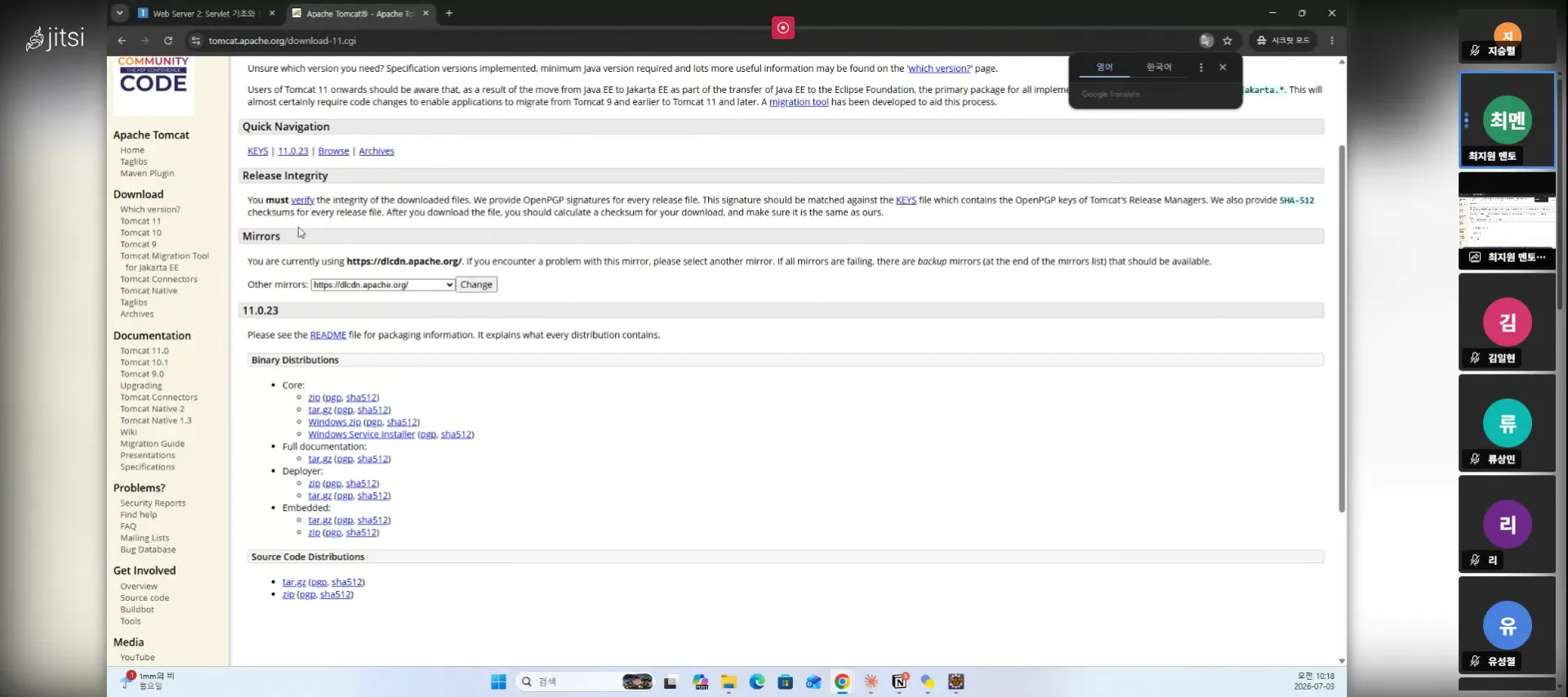1568x697 pixels.
Task: Open the Windows Start menu
Action: 498,681
